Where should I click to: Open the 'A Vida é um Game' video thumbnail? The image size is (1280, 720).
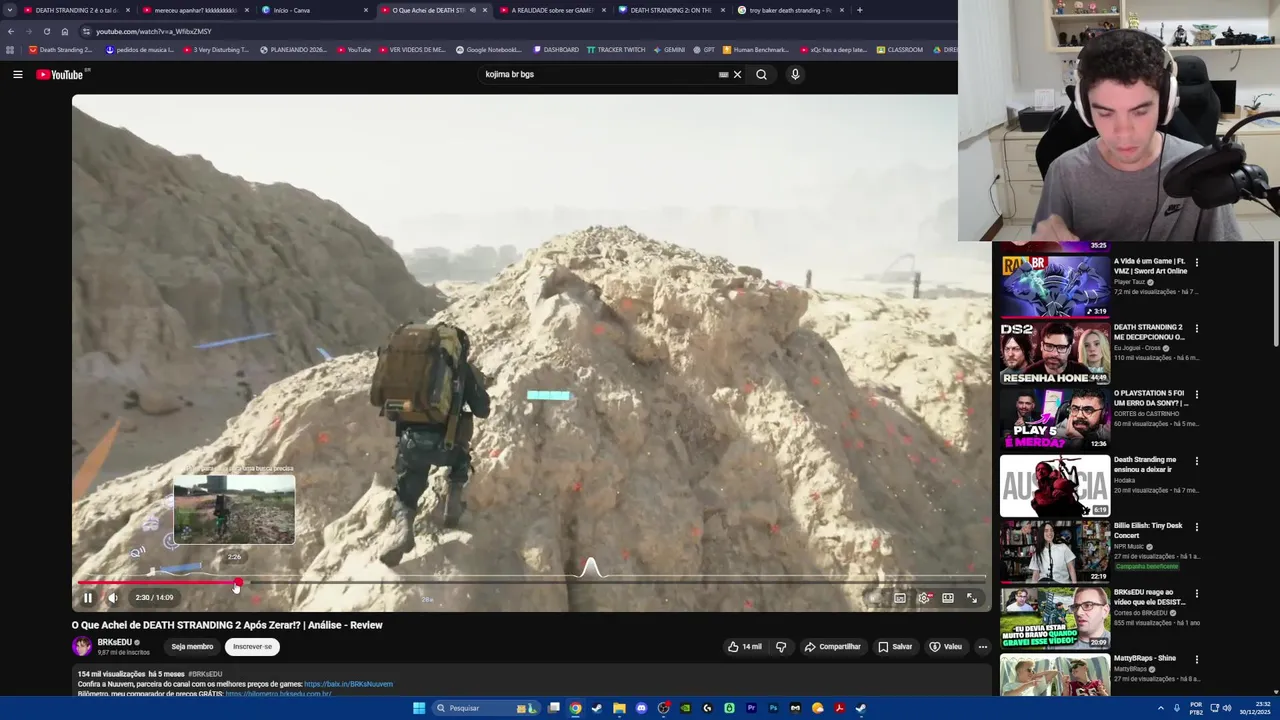pos(1055,285)
